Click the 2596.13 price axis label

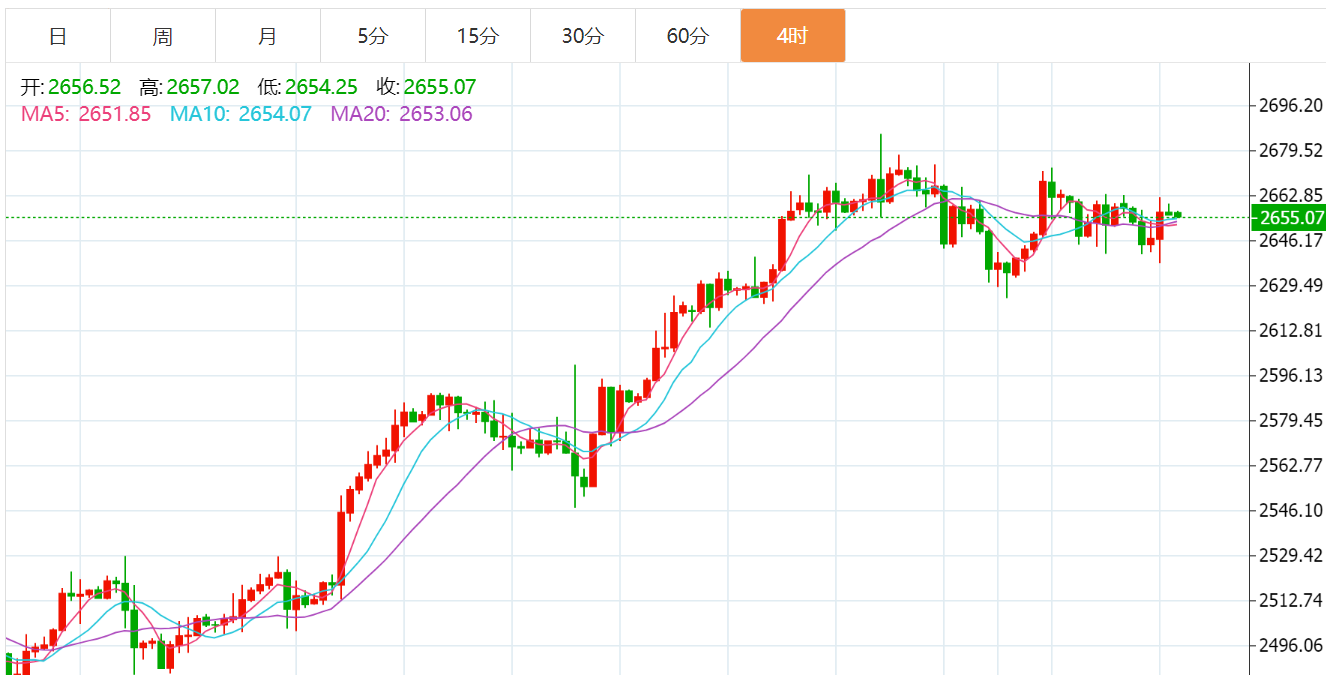tap(1291, 375)
